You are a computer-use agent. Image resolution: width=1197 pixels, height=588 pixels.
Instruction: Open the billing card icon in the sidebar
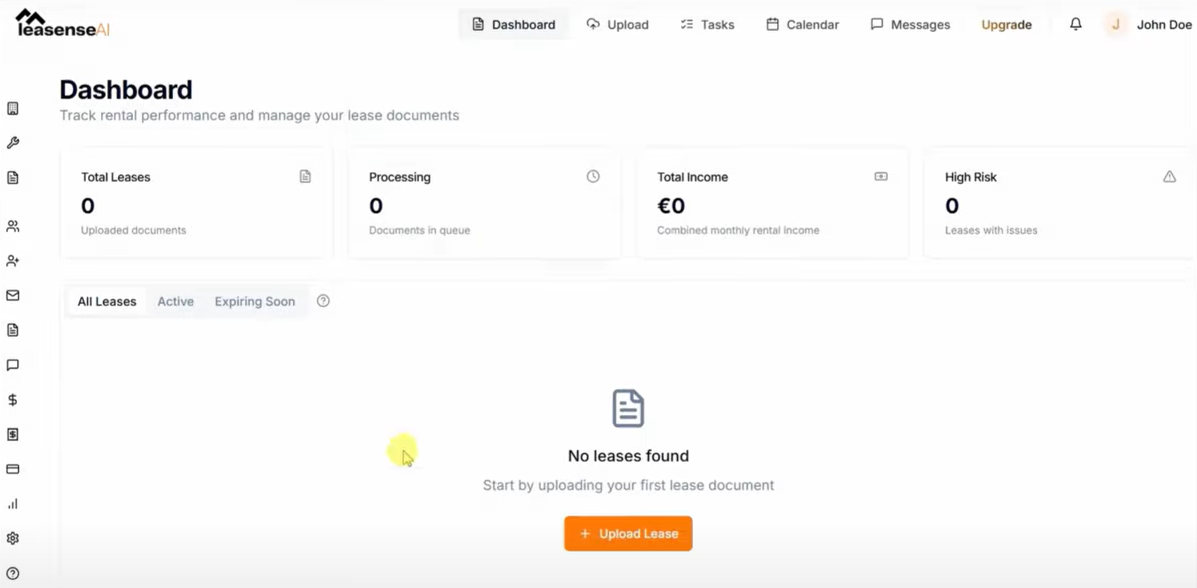[13, 468]
